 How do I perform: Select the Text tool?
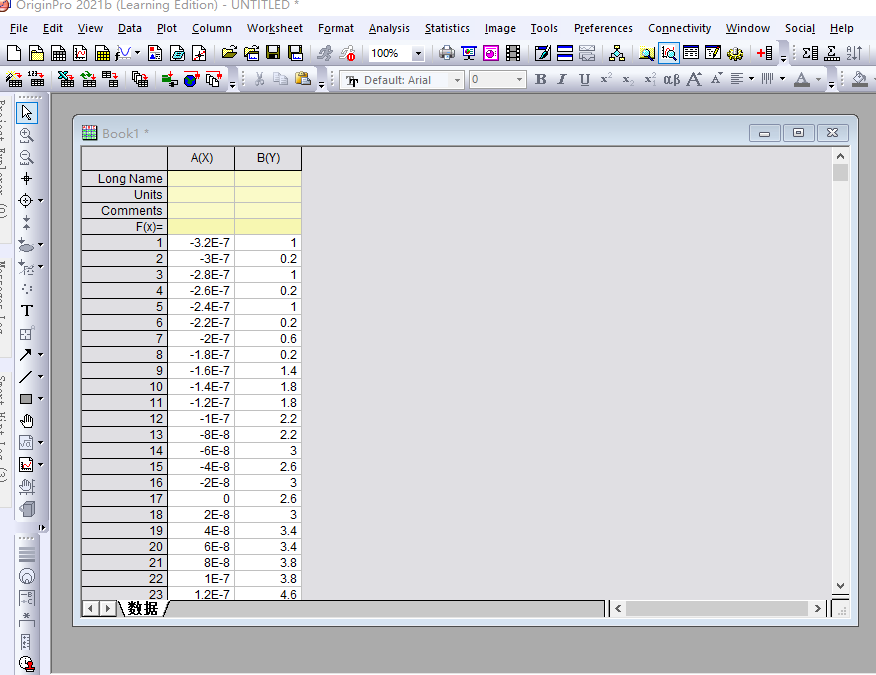pyautogui.click(x=27, y=310)
